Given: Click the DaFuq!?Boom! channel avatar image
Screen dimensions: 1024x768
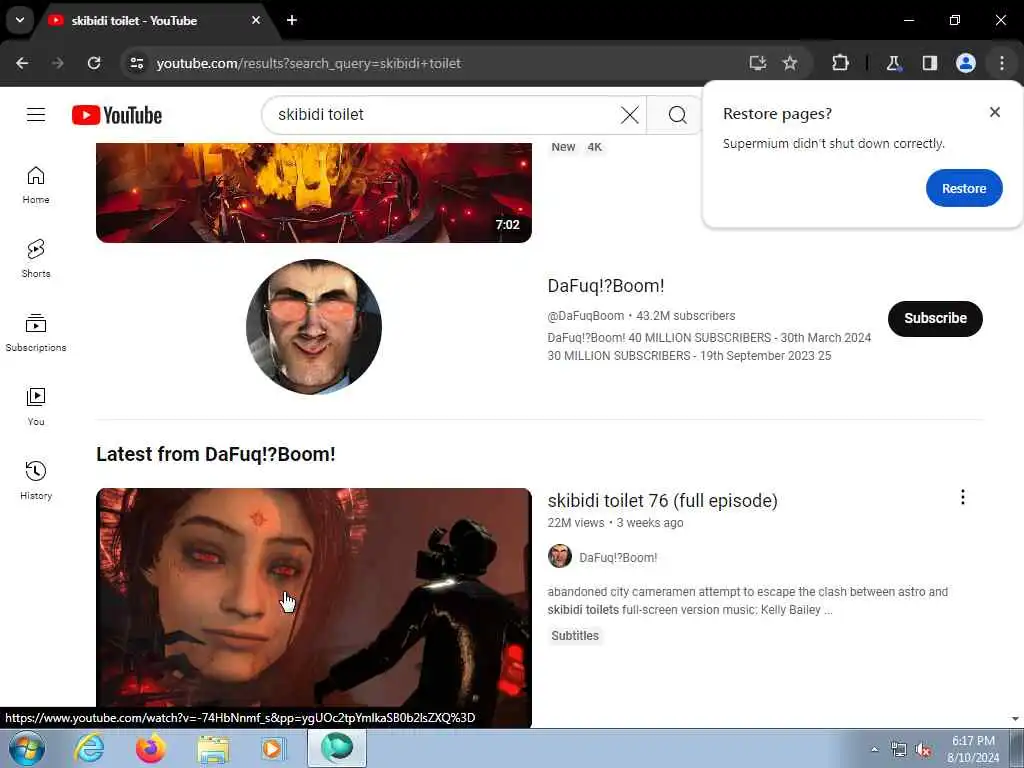Looking at the screenshot, I should (x=313, y=327).
